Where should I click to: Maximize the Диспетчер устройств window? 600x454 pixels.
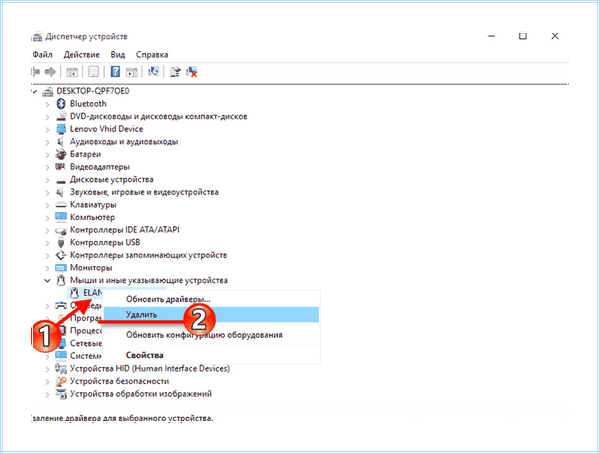[x=523, y=36]
